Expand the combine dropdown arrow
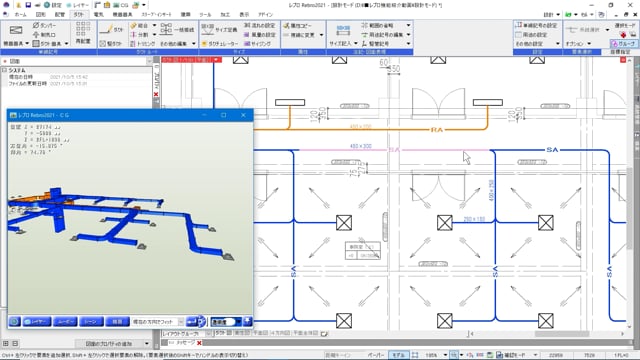 tap(154, 25)
